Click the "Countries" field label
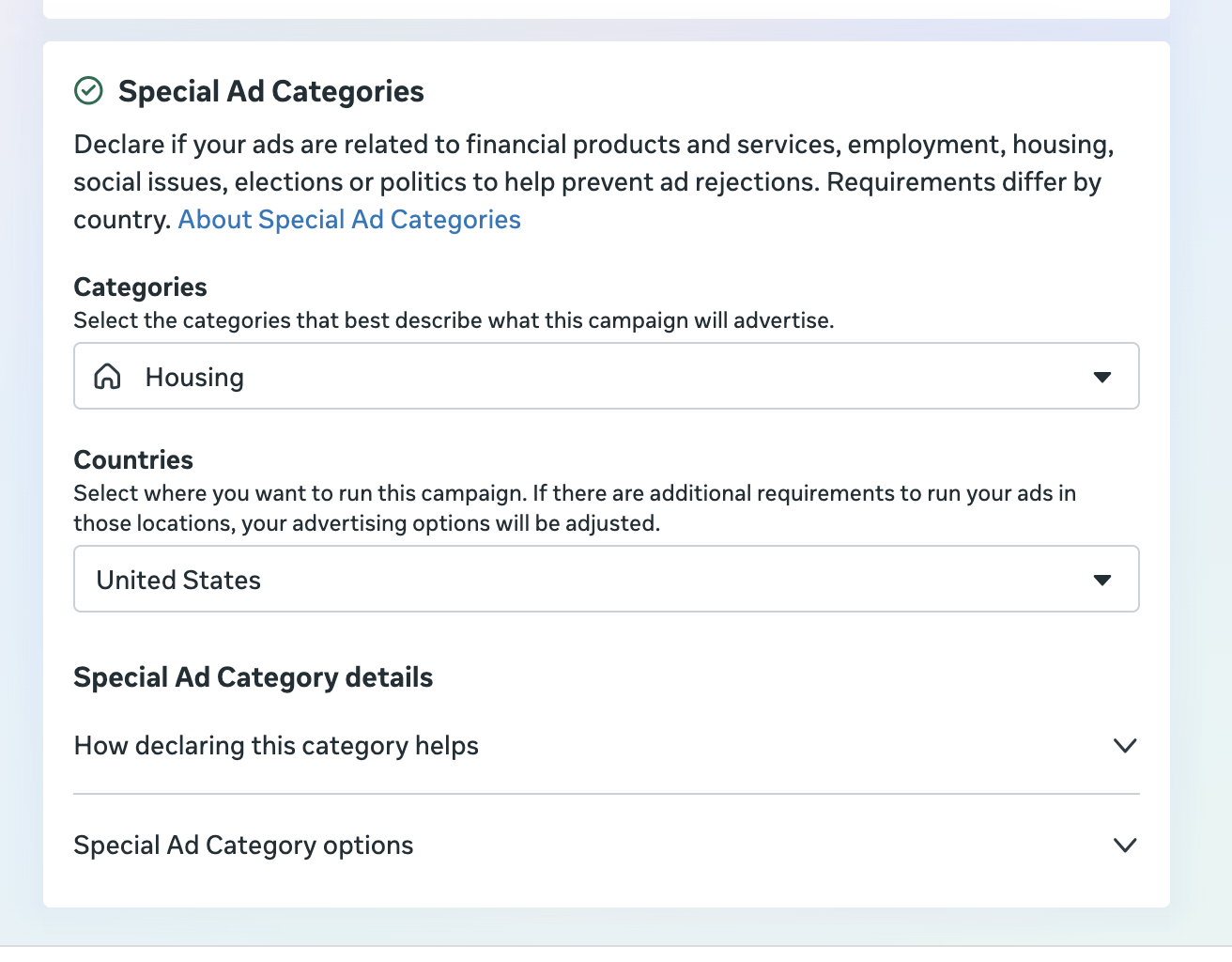Screen dimensions: 1232x962 pos(133,459)
